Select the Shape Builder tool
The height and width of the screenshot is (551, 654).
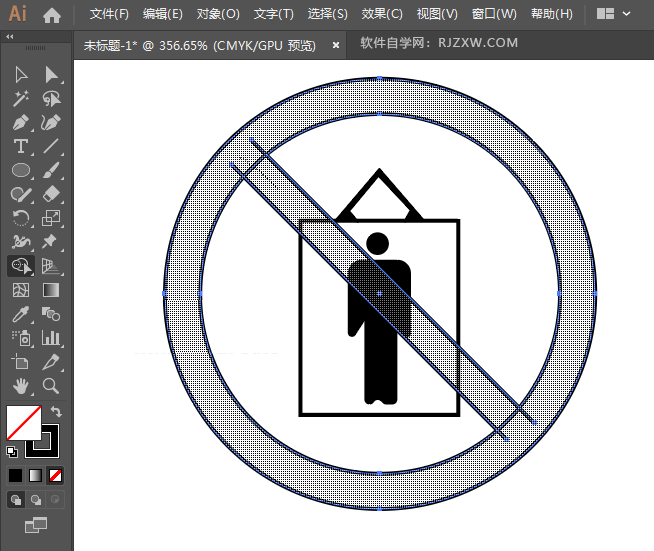(21, 266)
